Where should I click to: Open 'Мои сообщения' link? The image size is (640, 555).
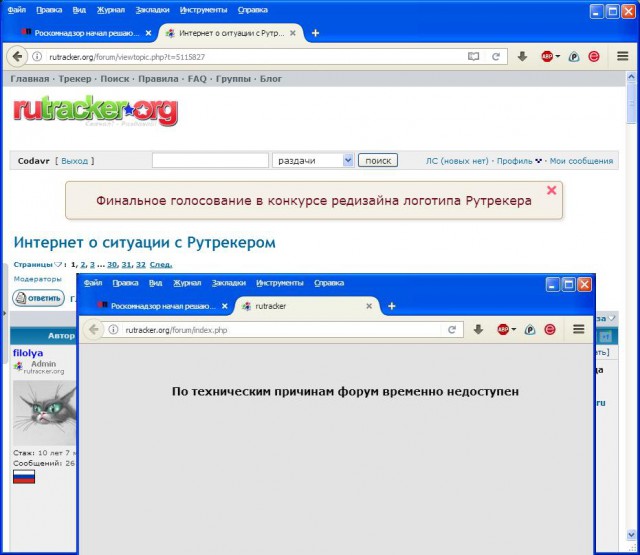pyautogui.click(x=581, y=161)
